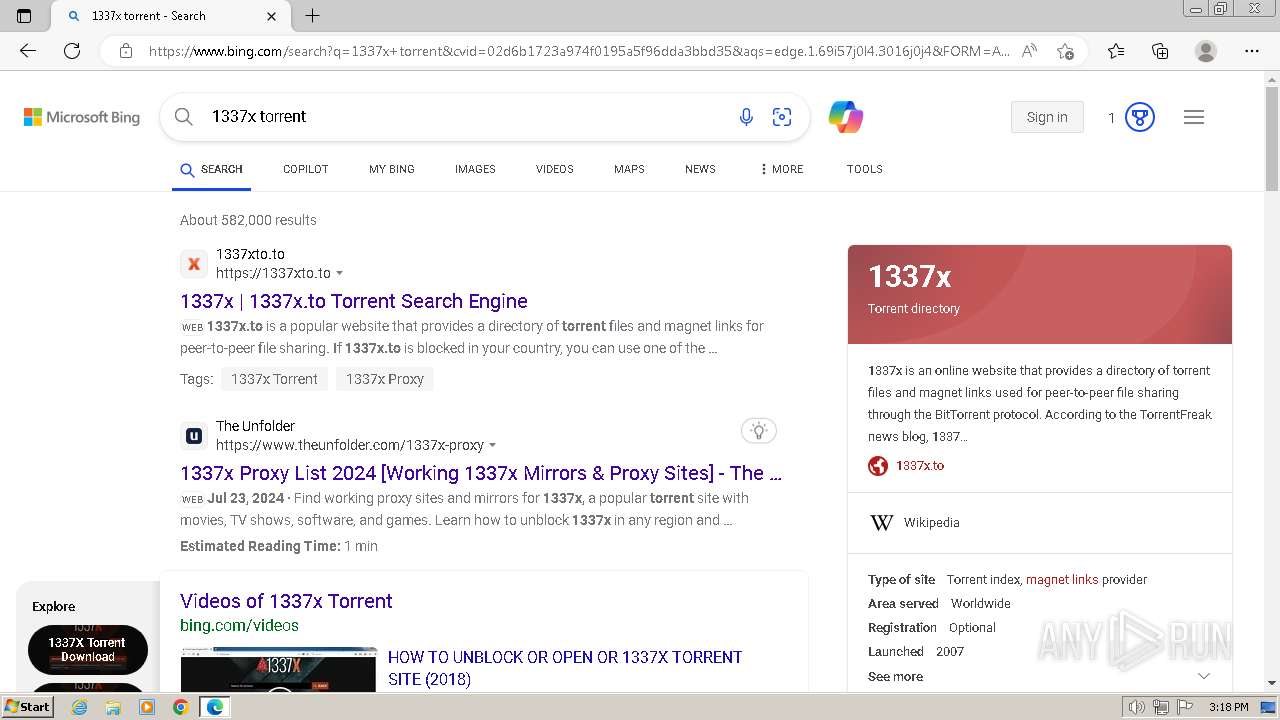Click the 1337X video thumbnail
The width and height of the screenshot is (1280, 720).
[279, 670]
